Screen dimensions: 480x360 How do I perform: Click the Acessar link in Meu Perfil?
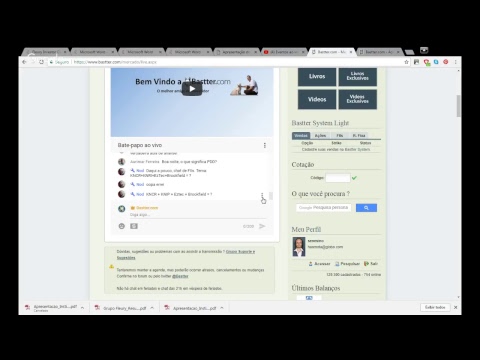coord(319,264)
